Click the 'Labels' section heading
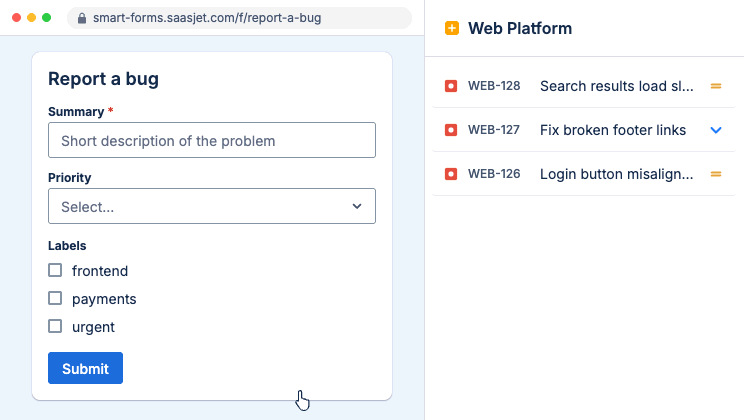This screenshot has width=744, height=420. pyautogui.click(x=67, y=246)
